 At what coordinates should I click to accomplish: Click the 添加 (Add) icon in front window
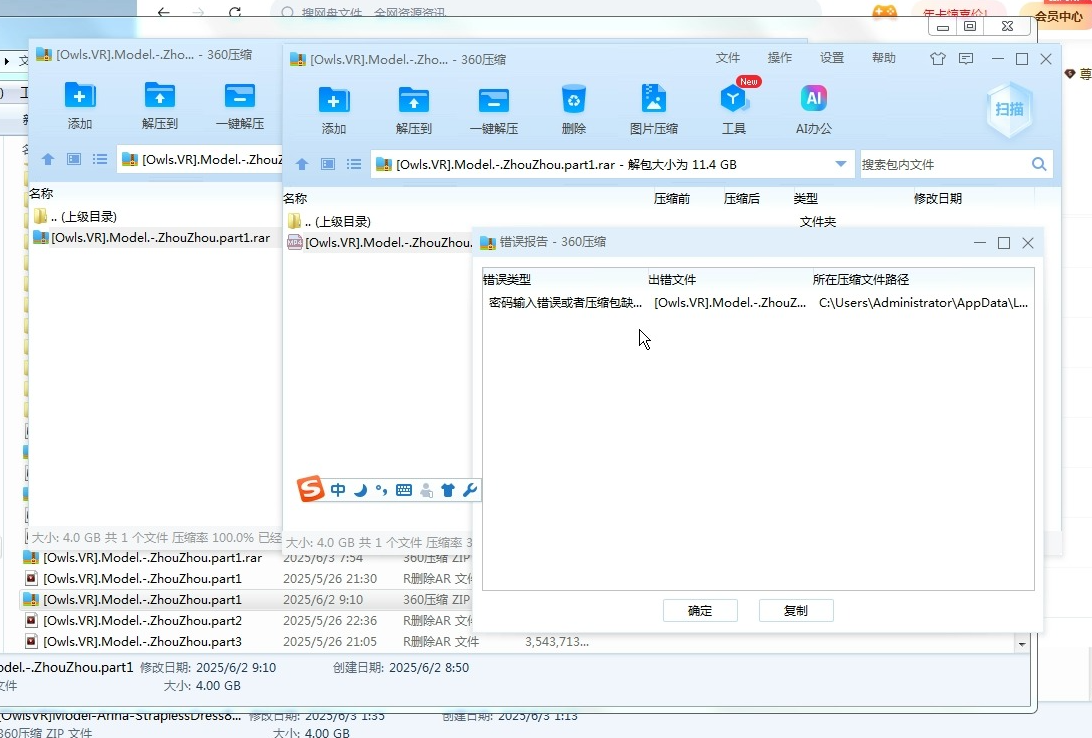(333, 100)
